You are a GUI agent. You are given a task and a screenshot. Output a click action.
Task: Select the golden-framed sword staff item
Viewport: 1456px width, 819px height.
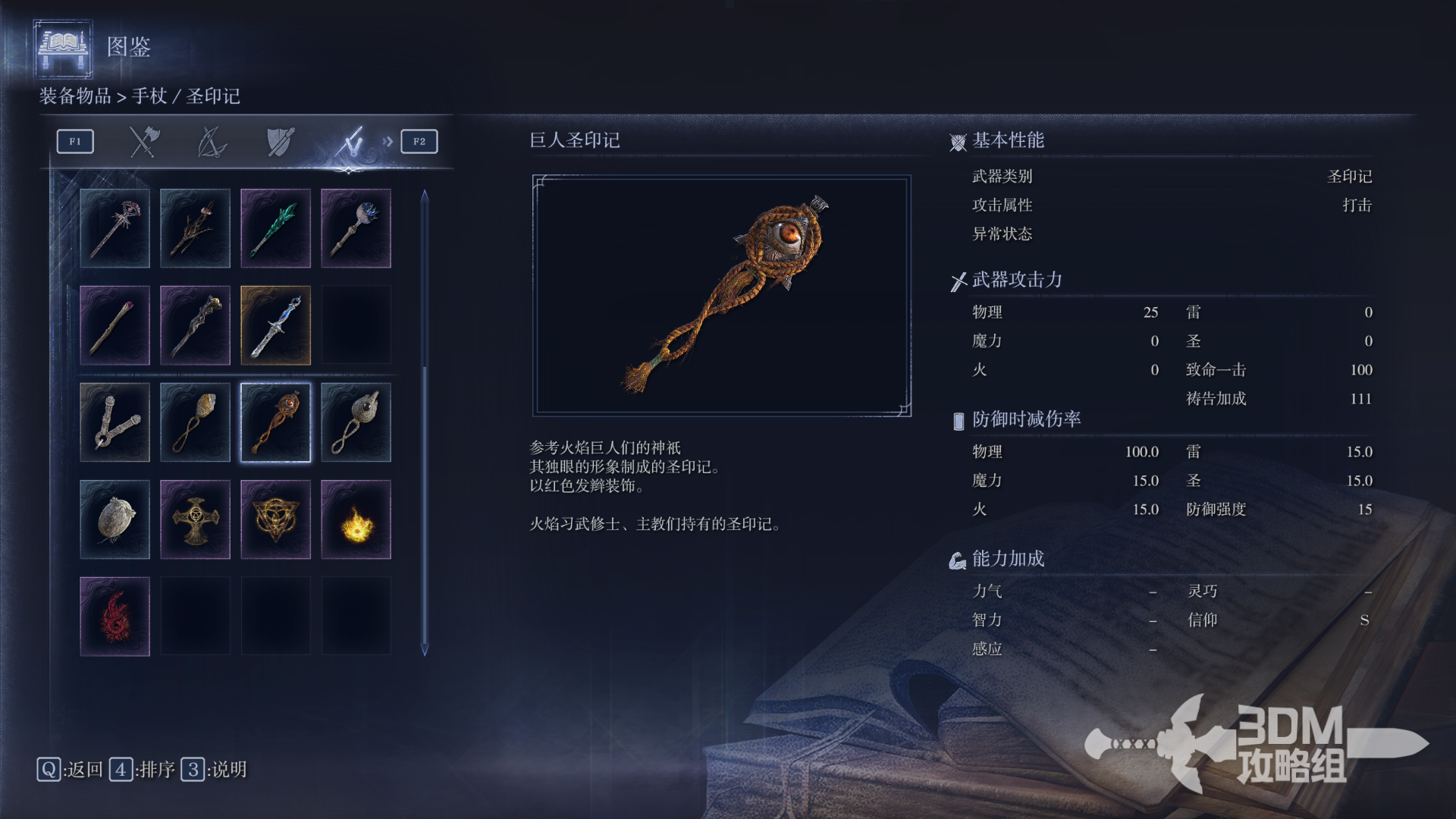coord(275,325)
